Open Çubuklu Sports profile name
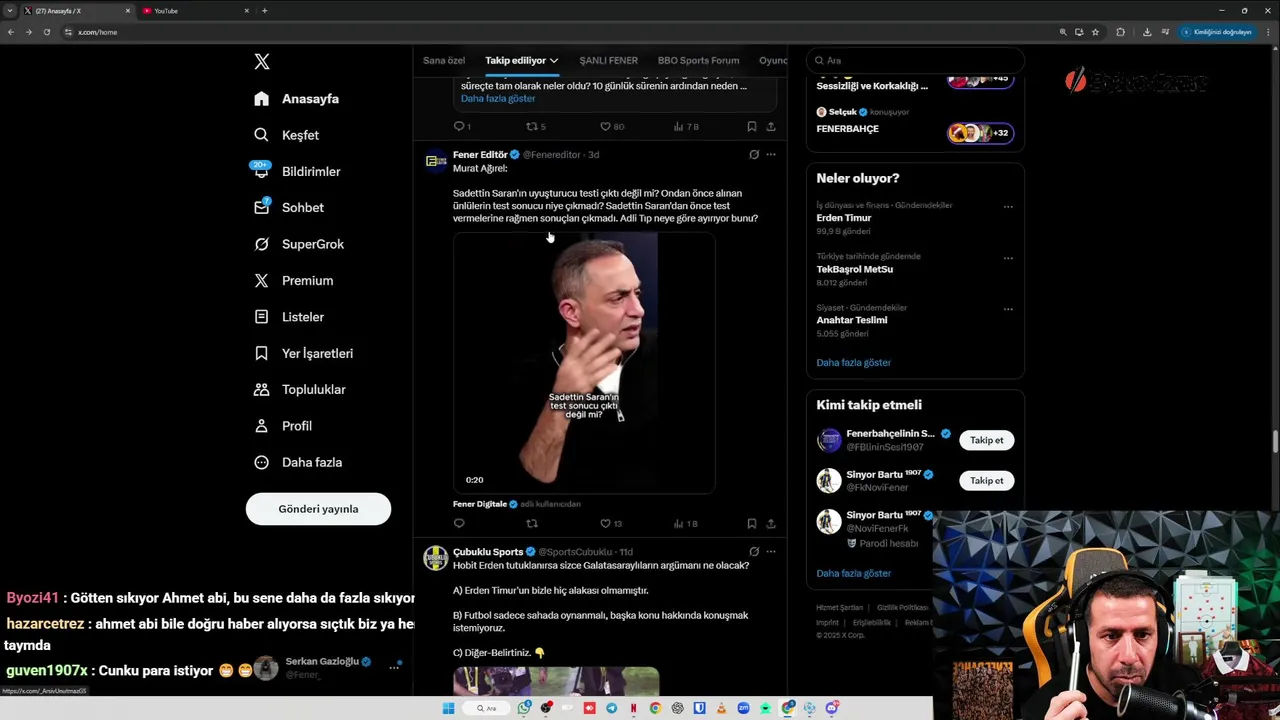Screen dimensions: 1280x720 pos(488,552)
